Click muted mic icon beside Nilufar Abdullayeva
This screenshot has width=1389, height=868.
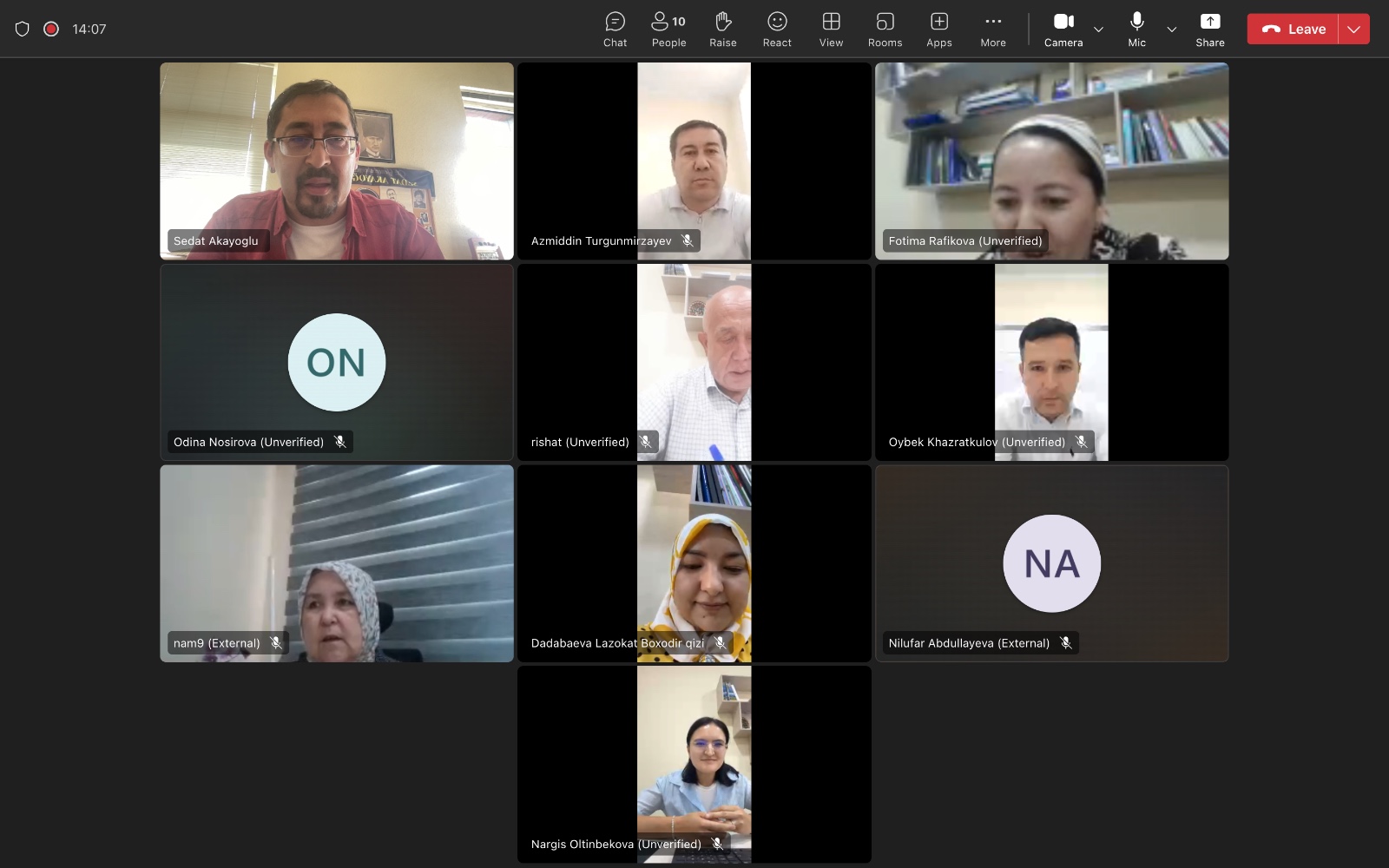[1066, 643]
